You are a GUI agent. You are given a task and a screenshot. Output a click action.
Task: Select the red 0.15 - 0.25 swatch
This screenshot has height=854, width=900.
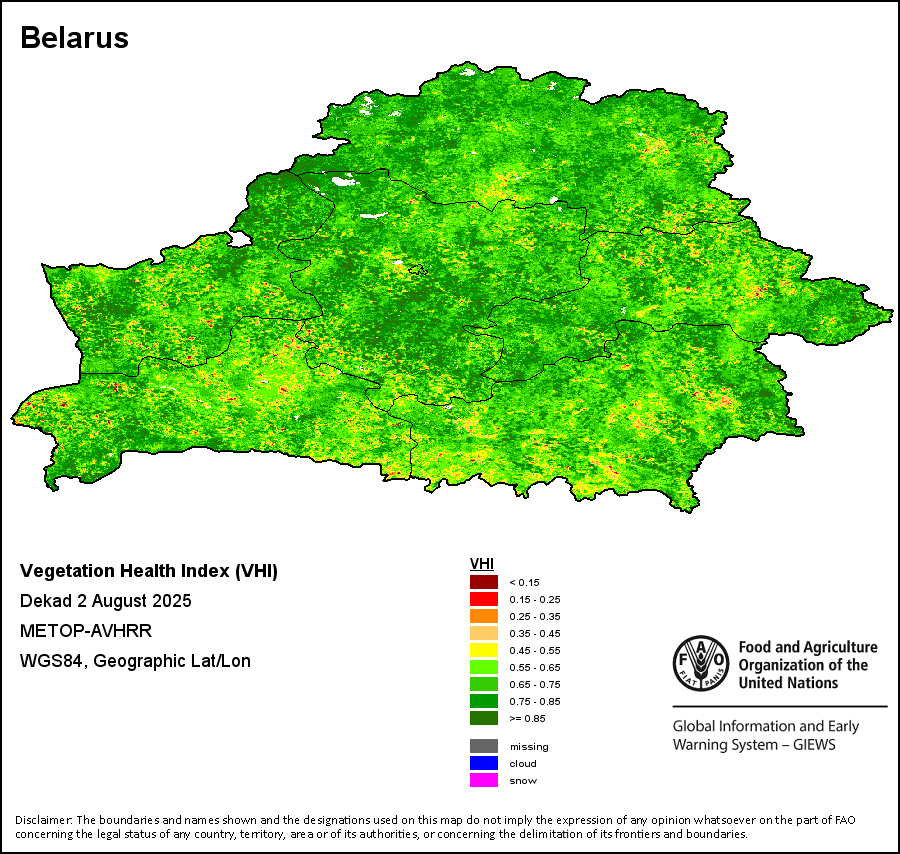tap(483, 599)
